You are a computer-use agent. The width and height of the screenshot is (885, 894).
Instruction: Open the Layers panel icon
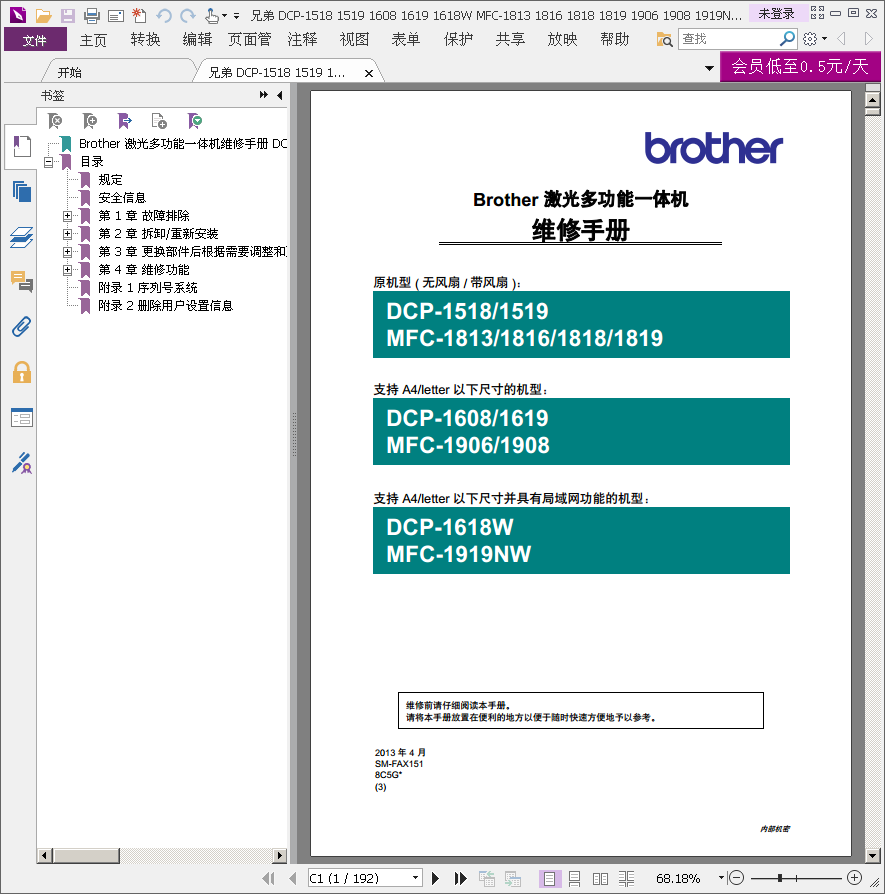tap(22, 237)
